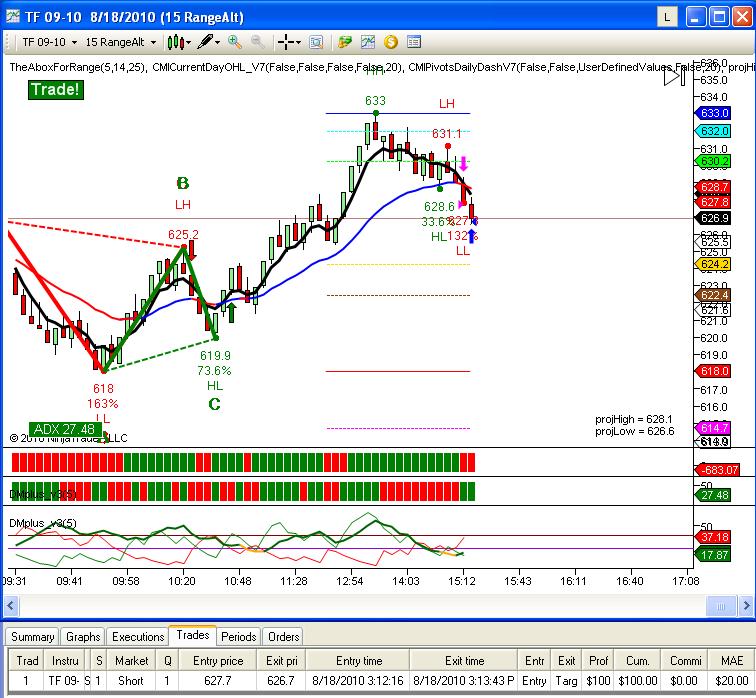Click the cyan 632.0 price marker
Screen dimensions: 756x698
(713, 131)
